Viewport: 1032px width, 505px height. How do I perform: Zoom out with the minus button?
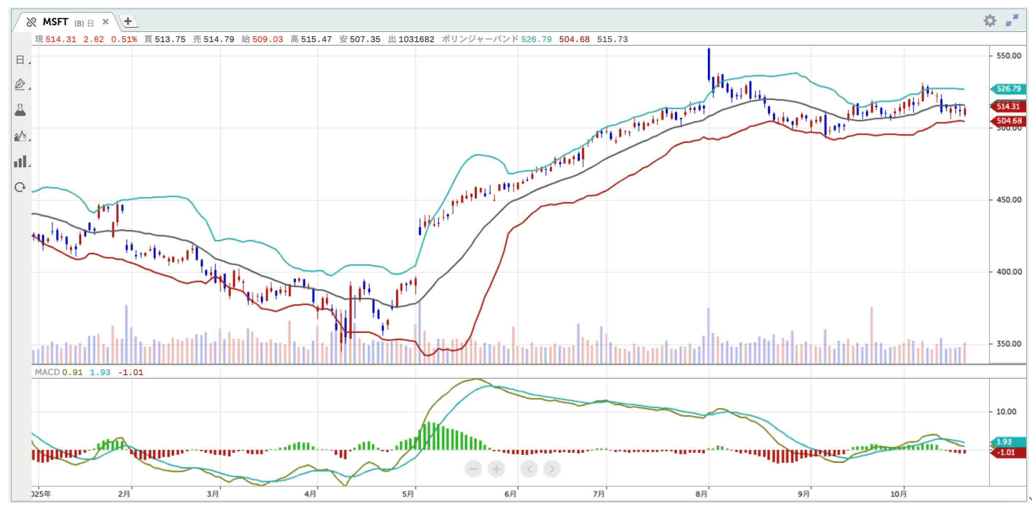coord(474,468)
